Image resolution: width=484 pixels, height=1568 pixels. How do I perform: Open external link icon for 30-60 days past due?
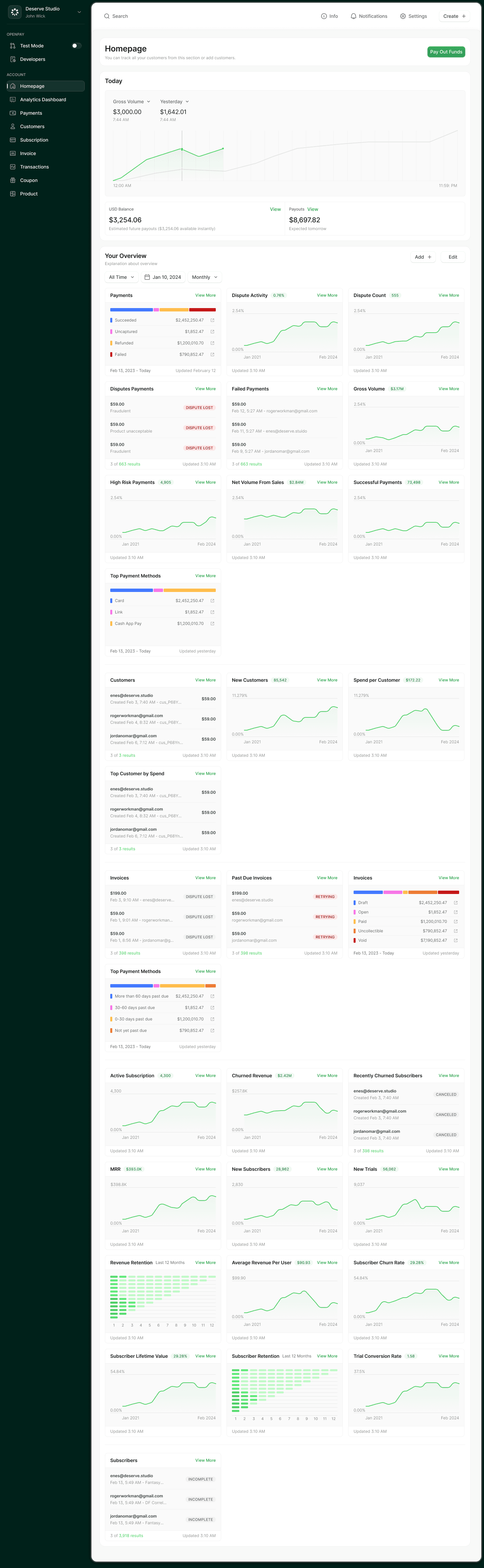click(212, 1007)
